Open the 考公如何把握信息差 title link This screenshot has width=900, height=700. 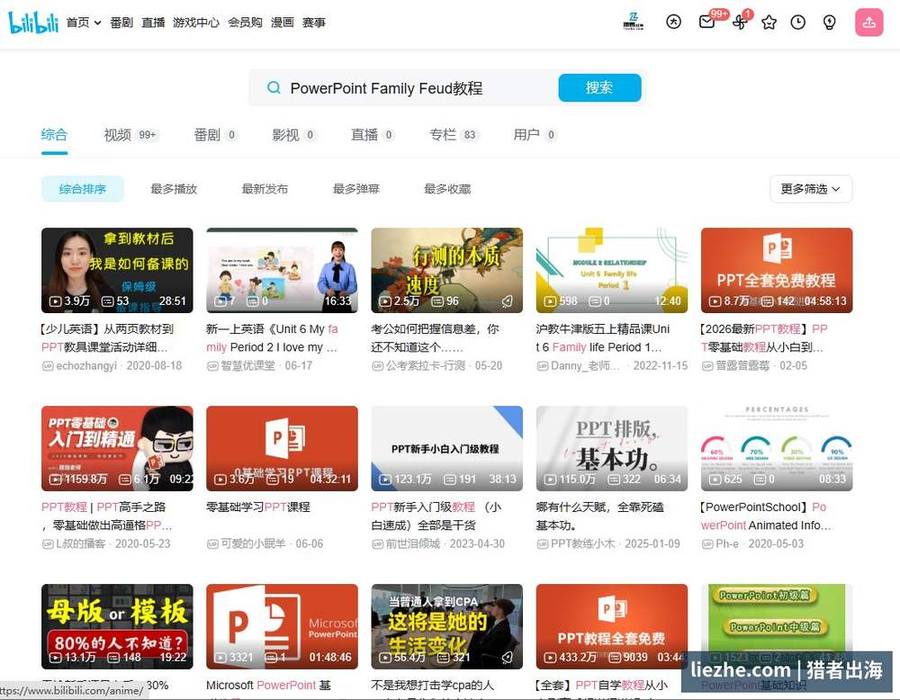pyautogui.click(x=435, y=338)
